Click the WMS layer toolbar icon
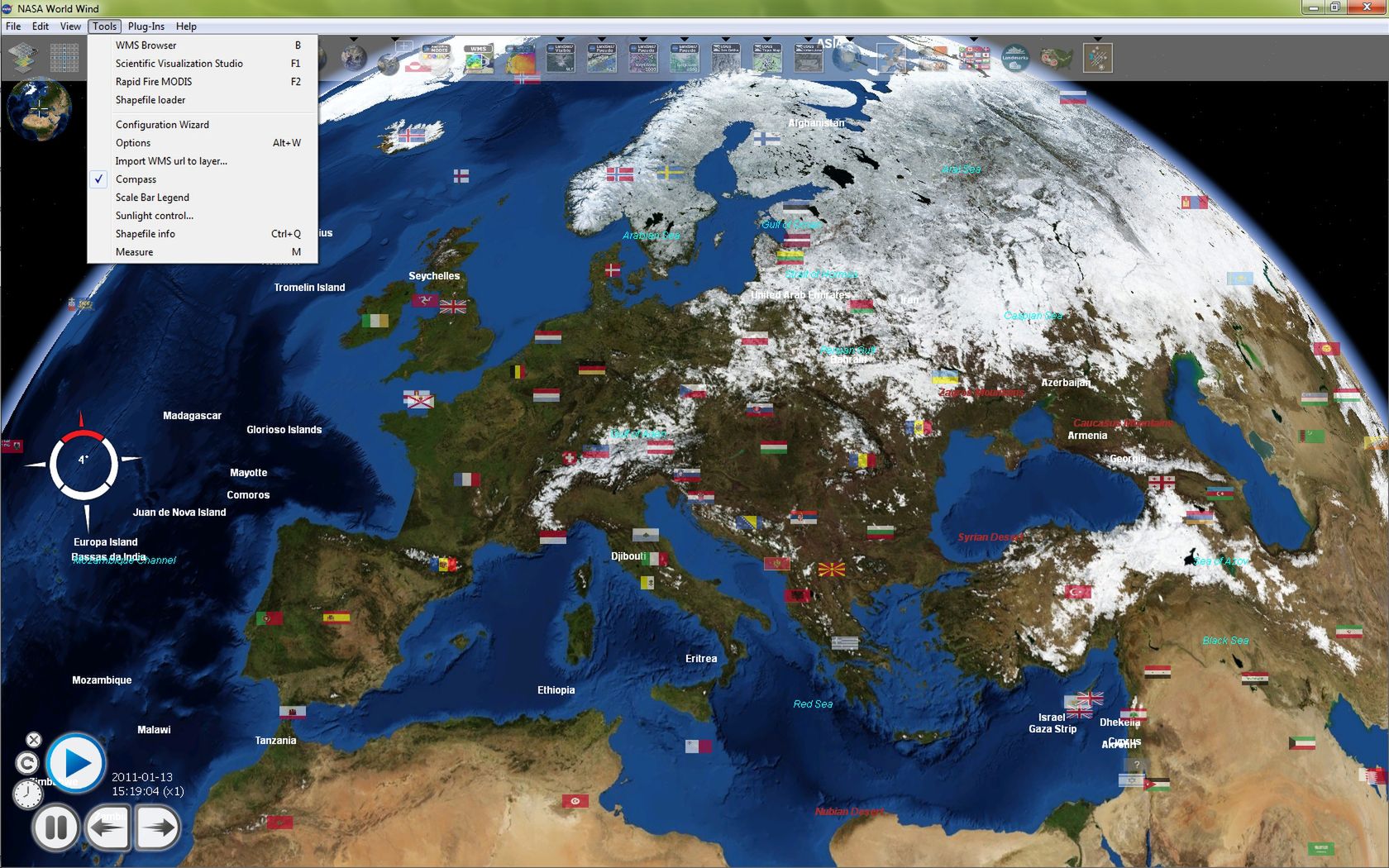This screenshot has width=1389, height=868. (478, 58)
